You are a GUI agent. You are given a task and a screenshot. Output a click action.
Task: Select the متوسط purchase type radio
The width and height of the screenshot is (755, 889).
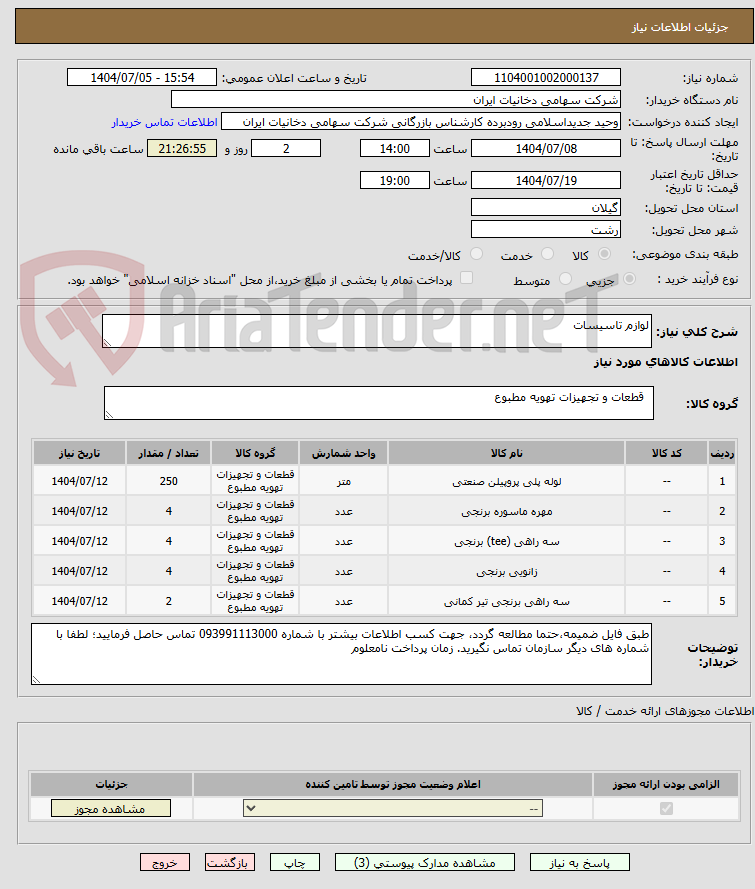click(x=565, y=279)
